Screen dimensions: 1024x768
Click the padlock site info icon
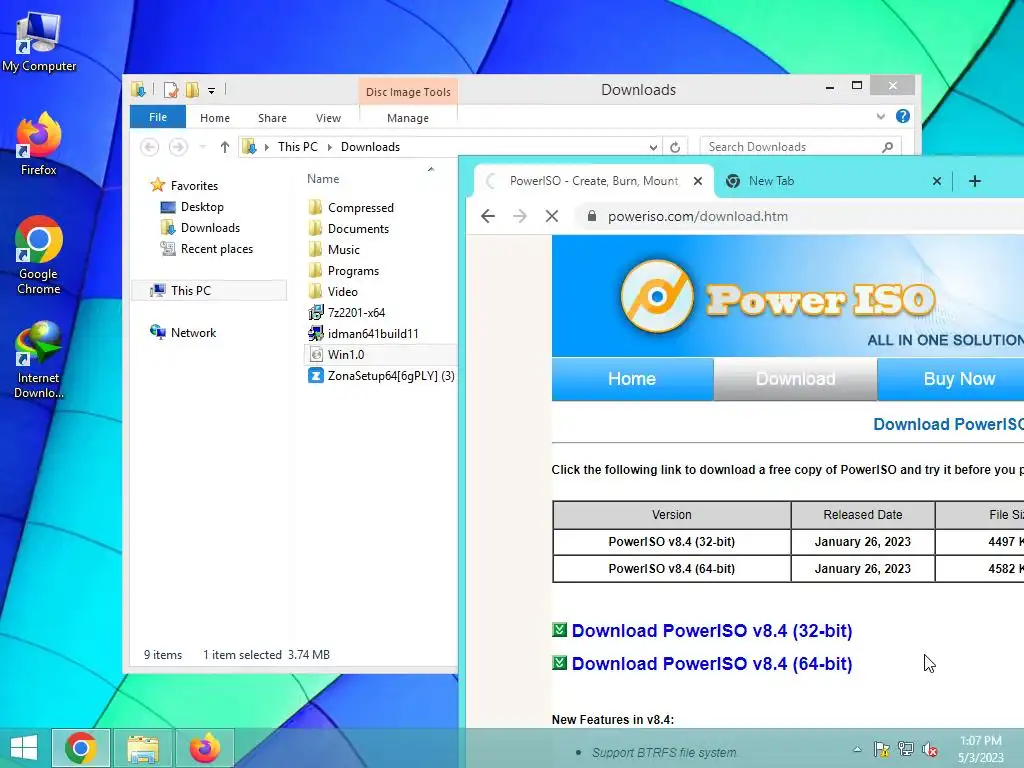click(x=592, y=216)
